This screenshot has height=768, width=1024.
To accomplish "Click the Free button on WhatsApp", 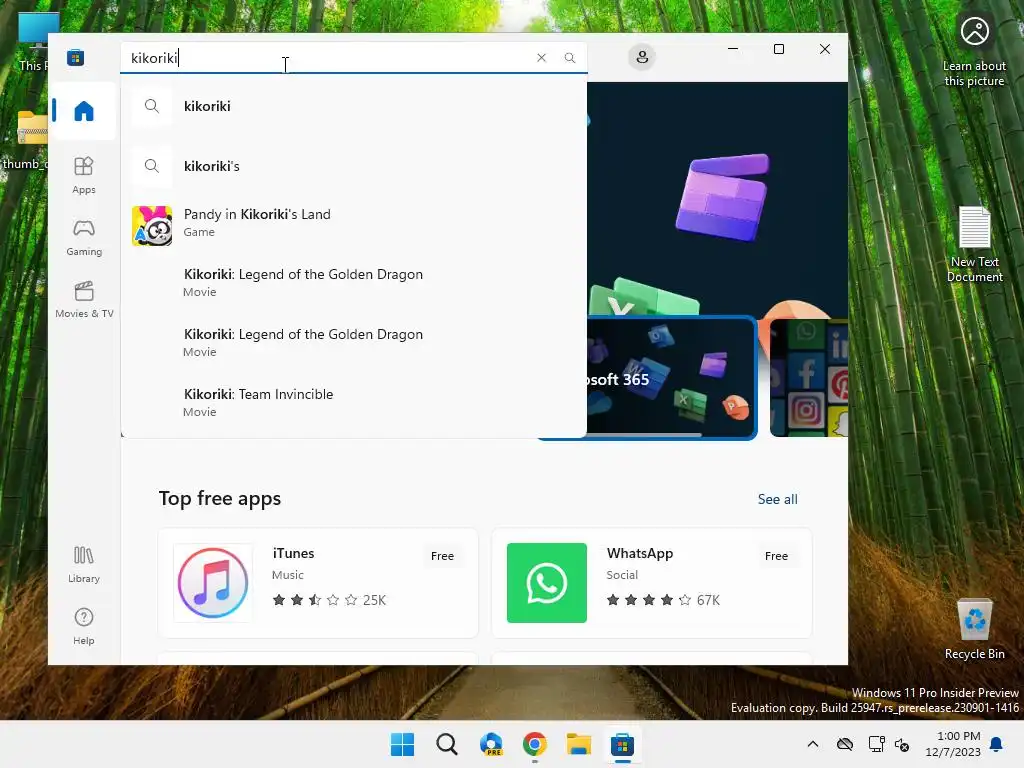I will click(x=776, y=556).
